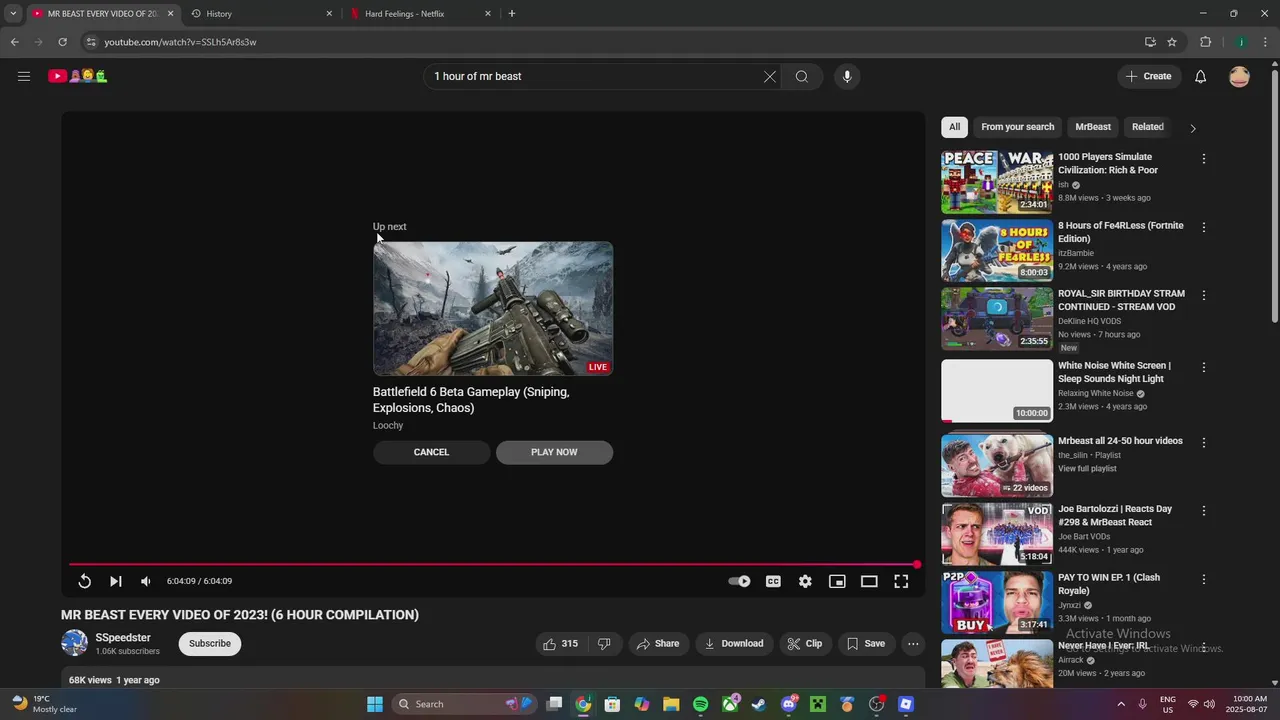Screen dimensions: 1280x720
Task: Create a clip of the video
Action: (805, 644)
